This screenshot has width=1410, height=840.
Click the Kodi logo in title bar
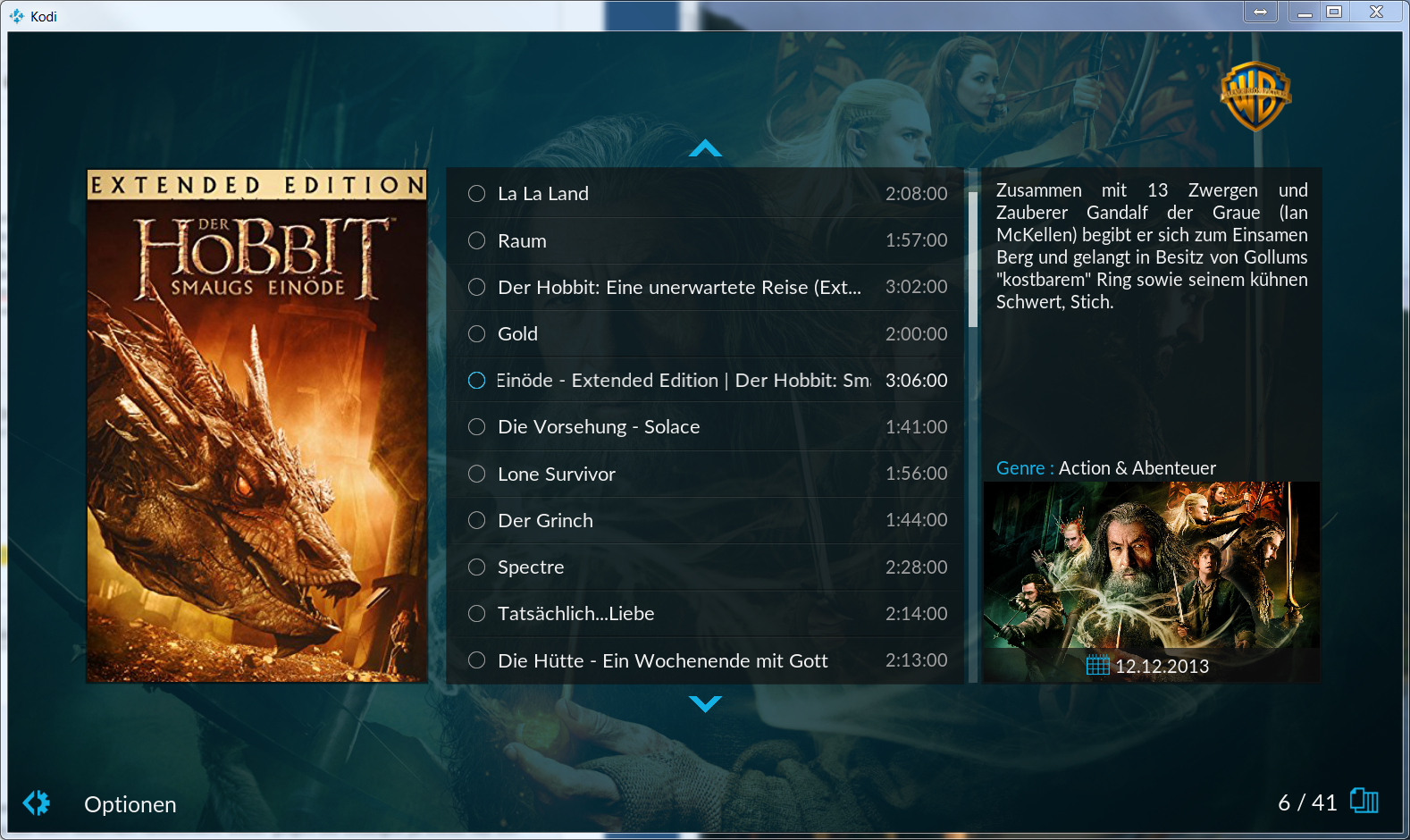(x=16, y=16)
